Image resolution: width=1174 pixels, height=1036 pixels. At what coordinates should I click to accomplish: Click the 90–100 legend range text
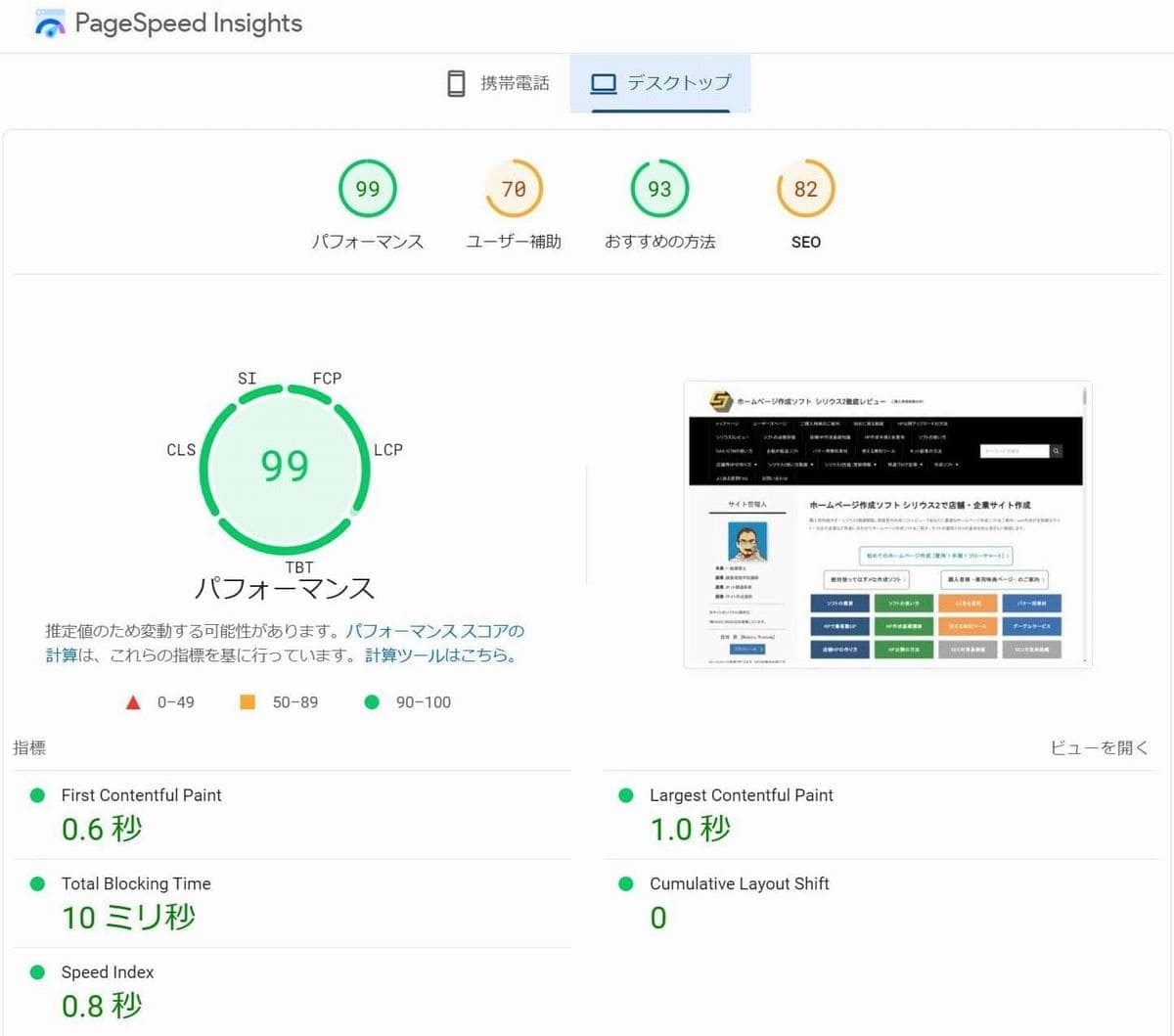tap(424, 702)
